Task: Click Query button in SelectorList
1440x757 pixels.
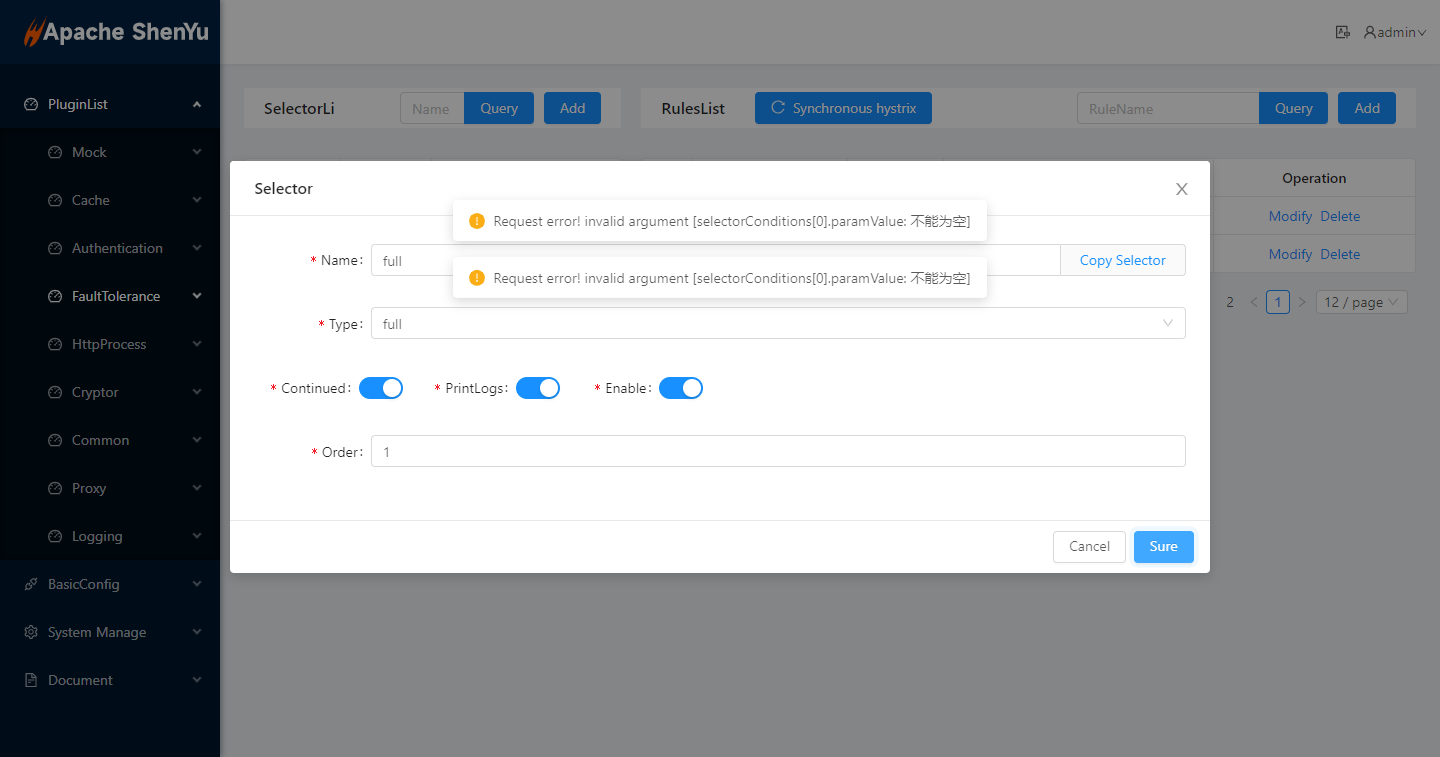Action: pyautogui.click(x=499, y=108)
